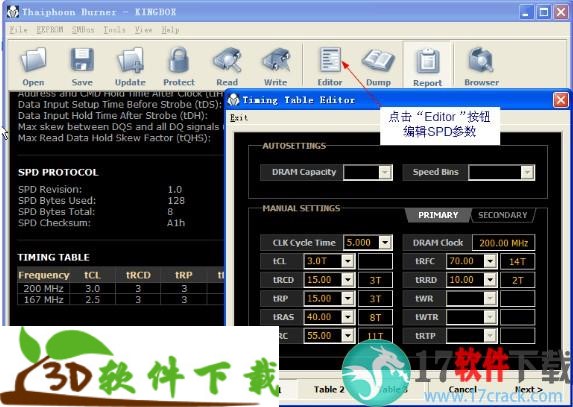
Task: Select the Table 2 tab
Action: coord(329,389)
